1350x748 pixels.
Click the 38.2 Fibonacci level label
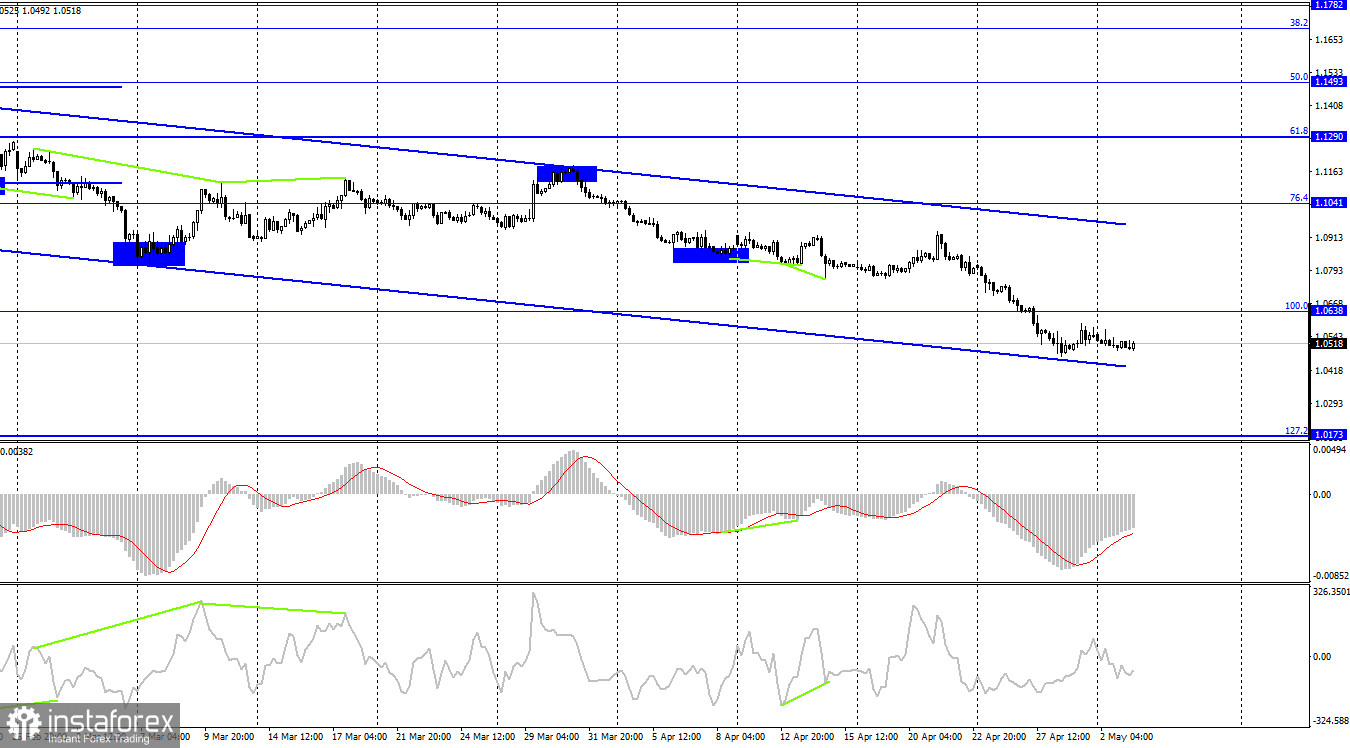1299,22
